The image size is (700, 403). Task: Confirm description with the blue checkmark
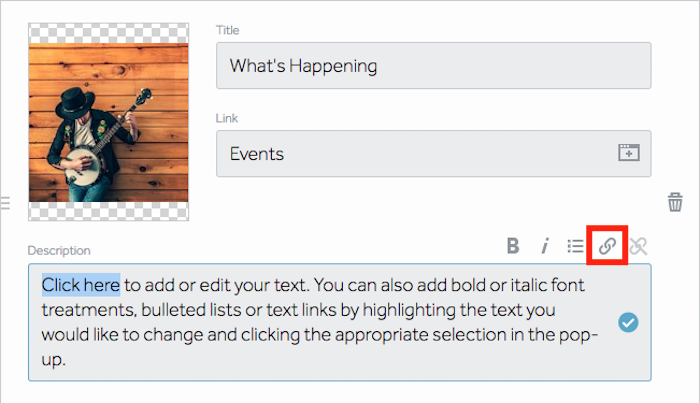click(628, 322)
